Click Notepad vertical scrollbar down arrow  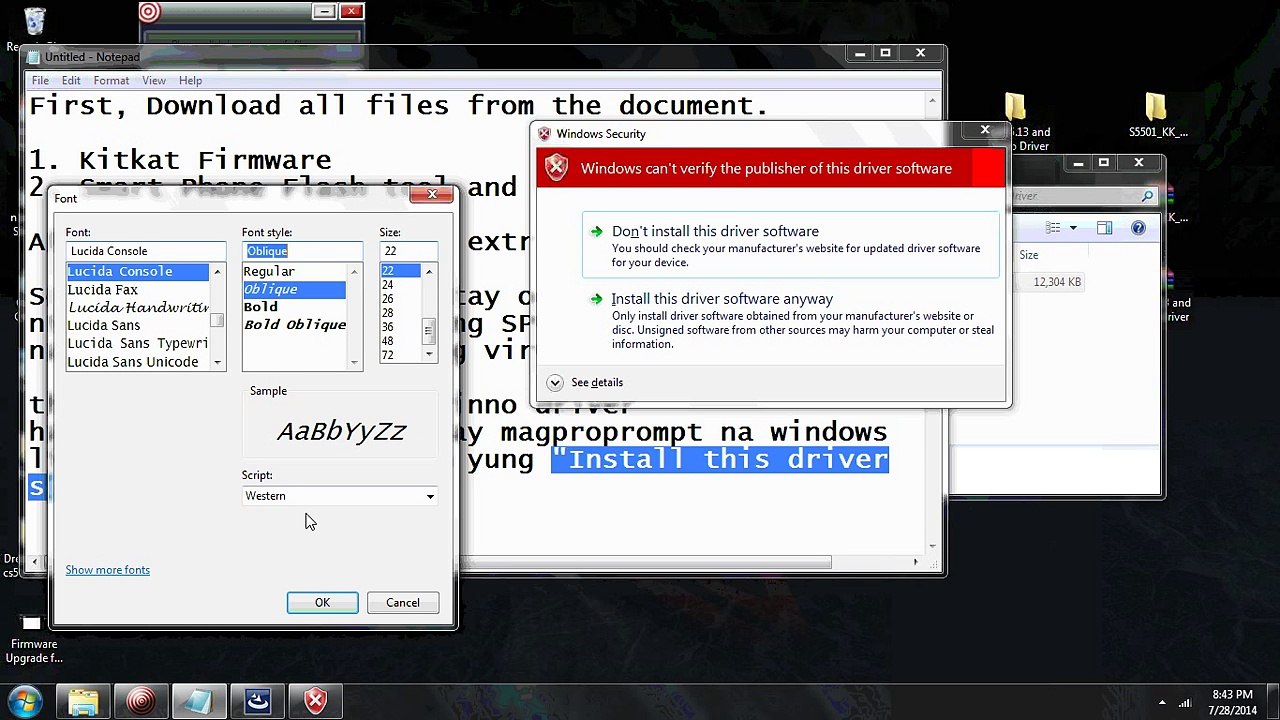[x=932, y=546]
